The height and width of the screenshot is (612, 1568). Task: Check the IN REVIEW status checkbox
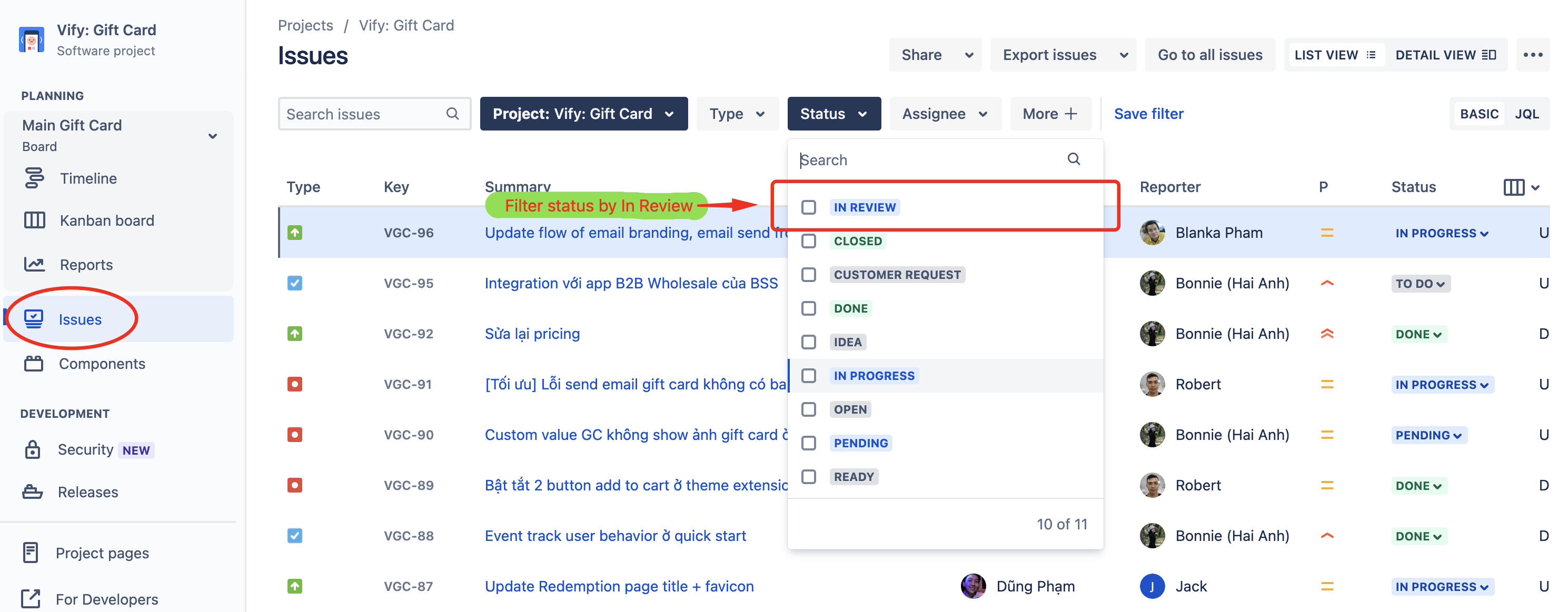tap(808, 207)
